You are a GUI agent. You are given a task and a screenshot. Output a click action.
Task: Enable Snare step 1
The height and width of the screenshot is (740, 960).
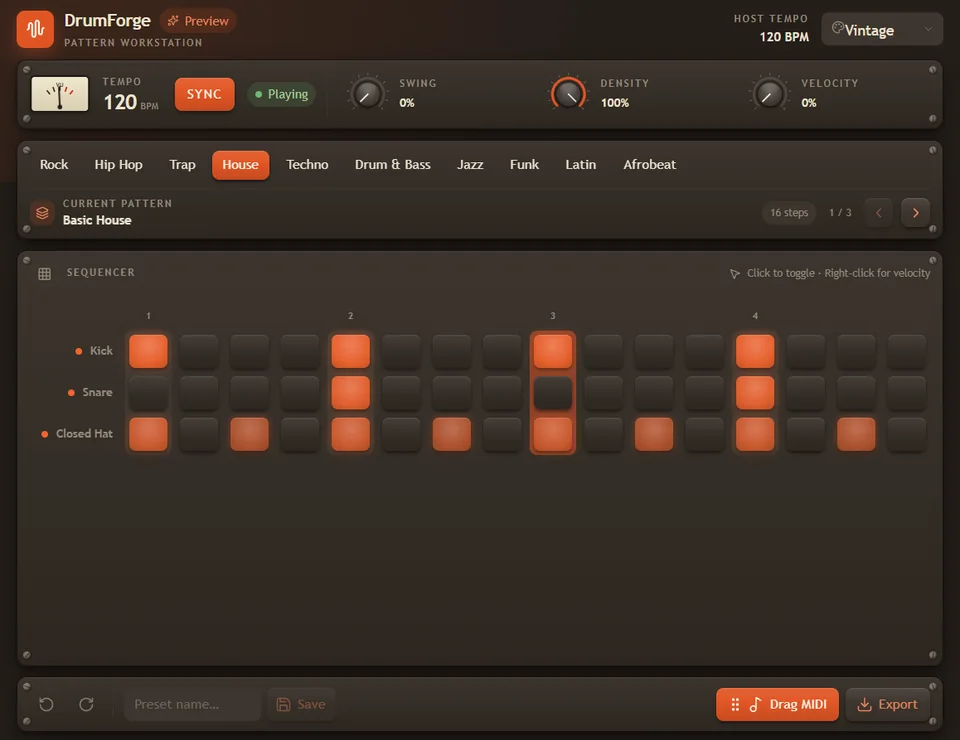pyautogui.click(x=148, y=392)
